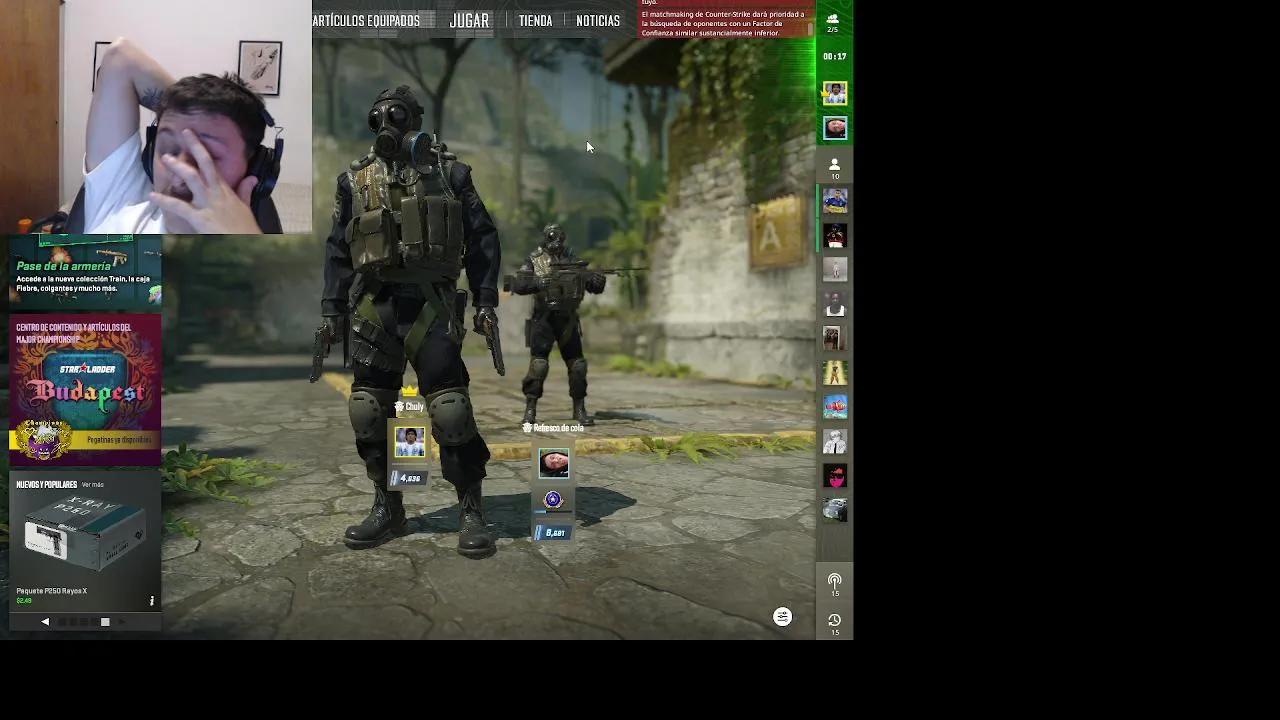Click Chuly's 4,636 rating badge
This screenshot has width=1280, height=720.
pos(409,479)
